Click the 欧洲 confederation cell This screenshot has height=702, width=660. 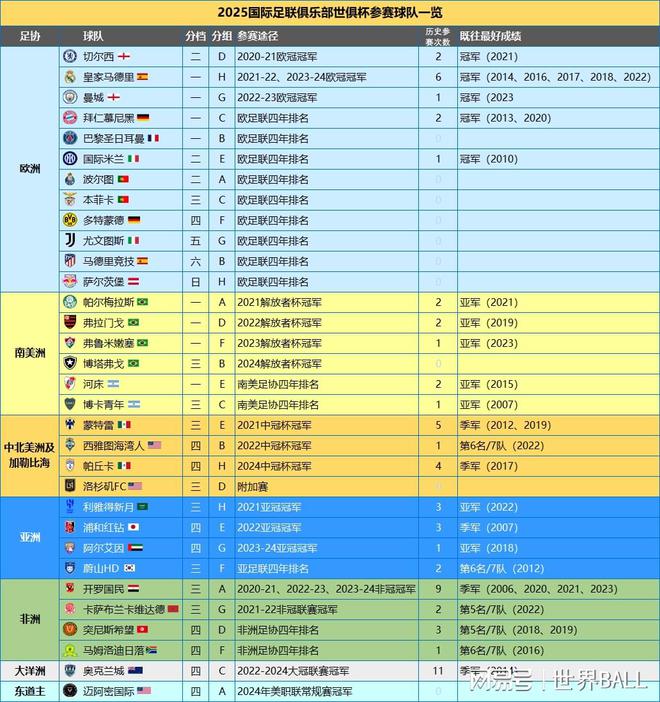(30, 168)
